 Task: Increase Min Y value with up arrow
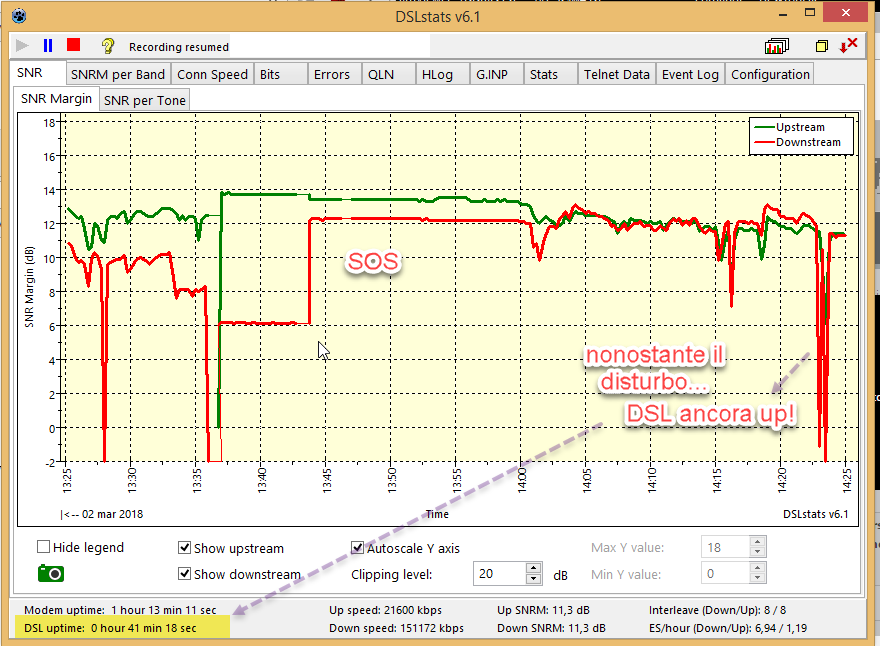point(758,568)
